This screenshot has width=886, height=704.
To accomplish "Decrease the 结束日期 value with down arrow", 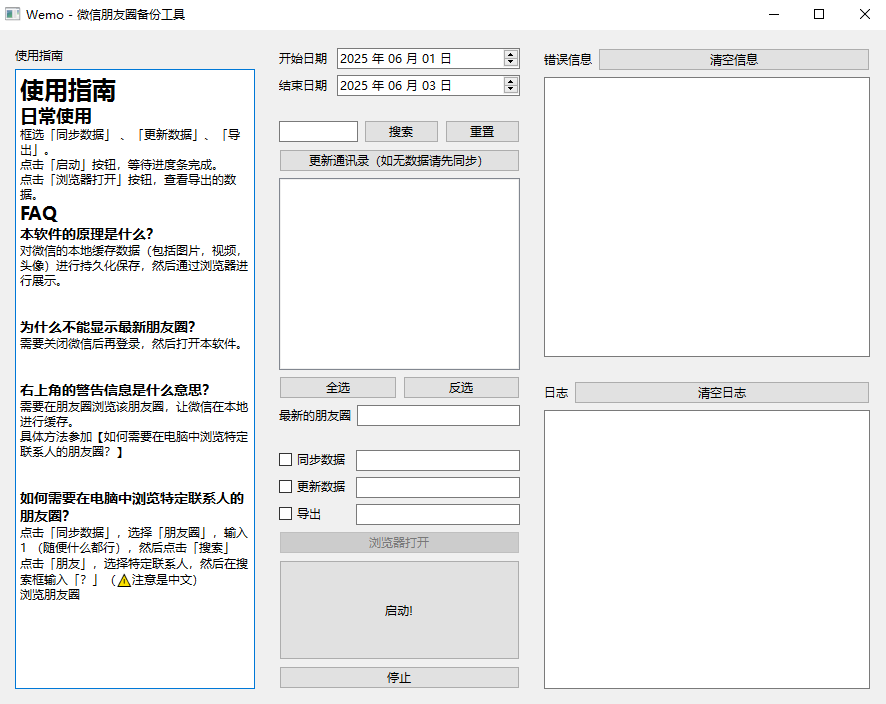I will tap(511, 89).
